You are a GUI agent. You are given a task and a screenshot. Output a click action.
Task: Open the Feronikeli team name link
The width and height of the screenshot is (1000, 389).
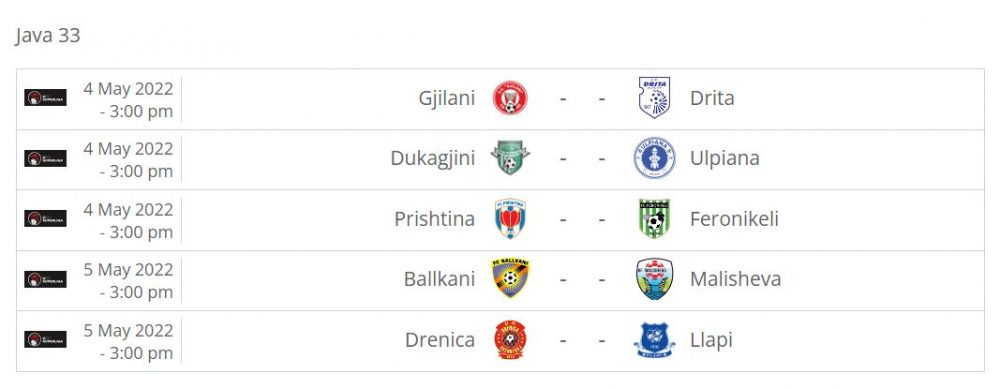(x=734, y=219)
